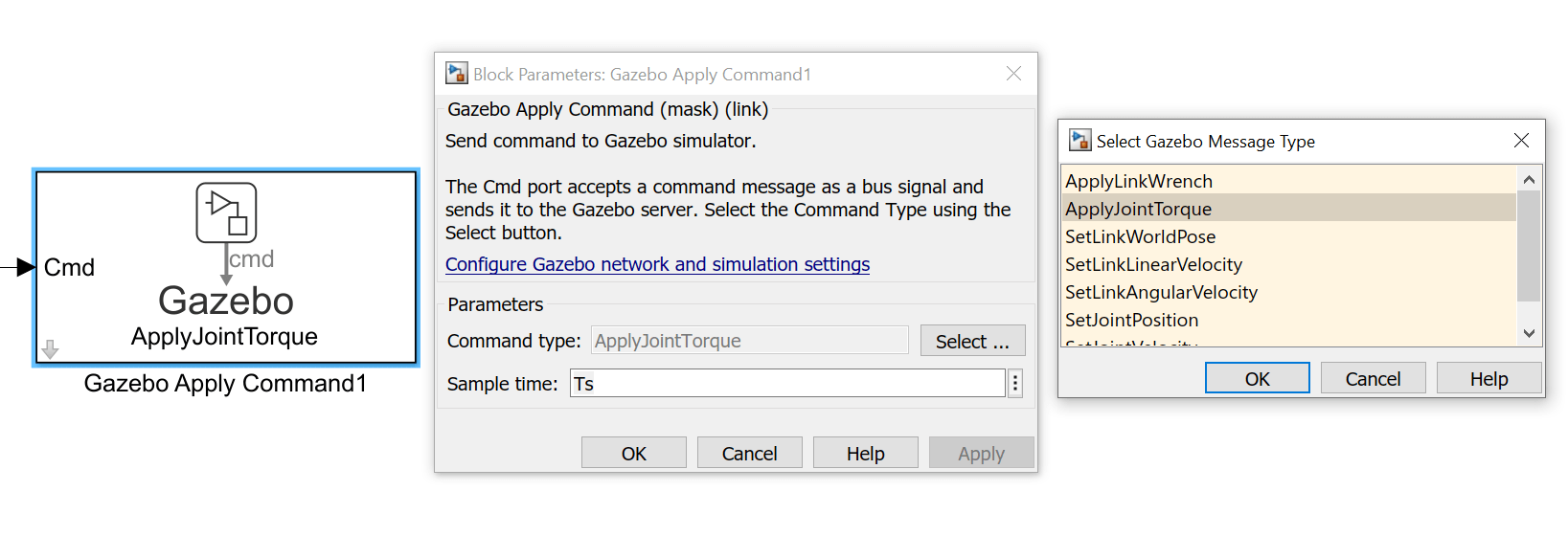
Task: Open the Sample time three-dot options menu
Action: pos(1015,384)
